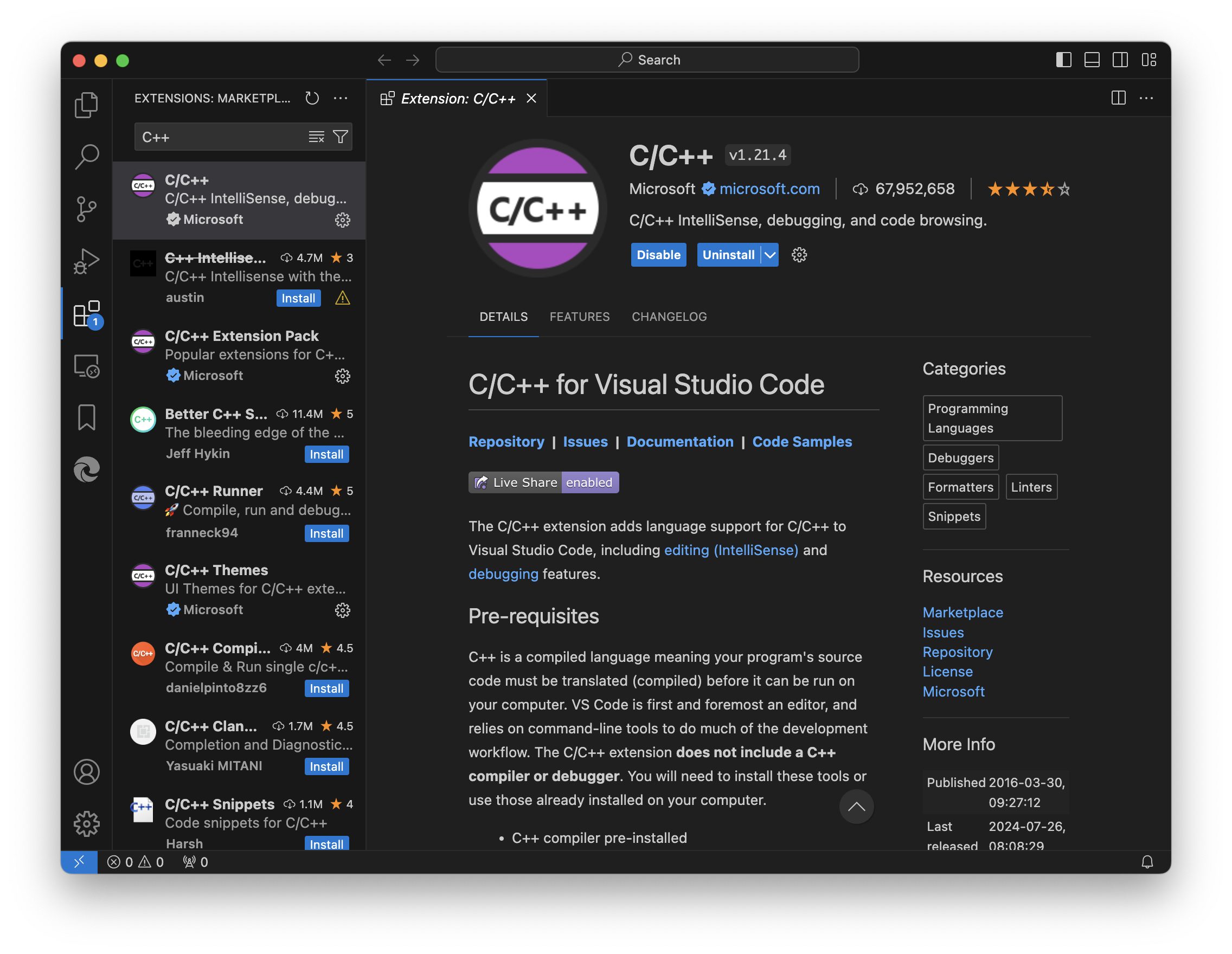1232x954 pixels.
Task: Open notifications bell in status bar
Action: coord(1147,861)
